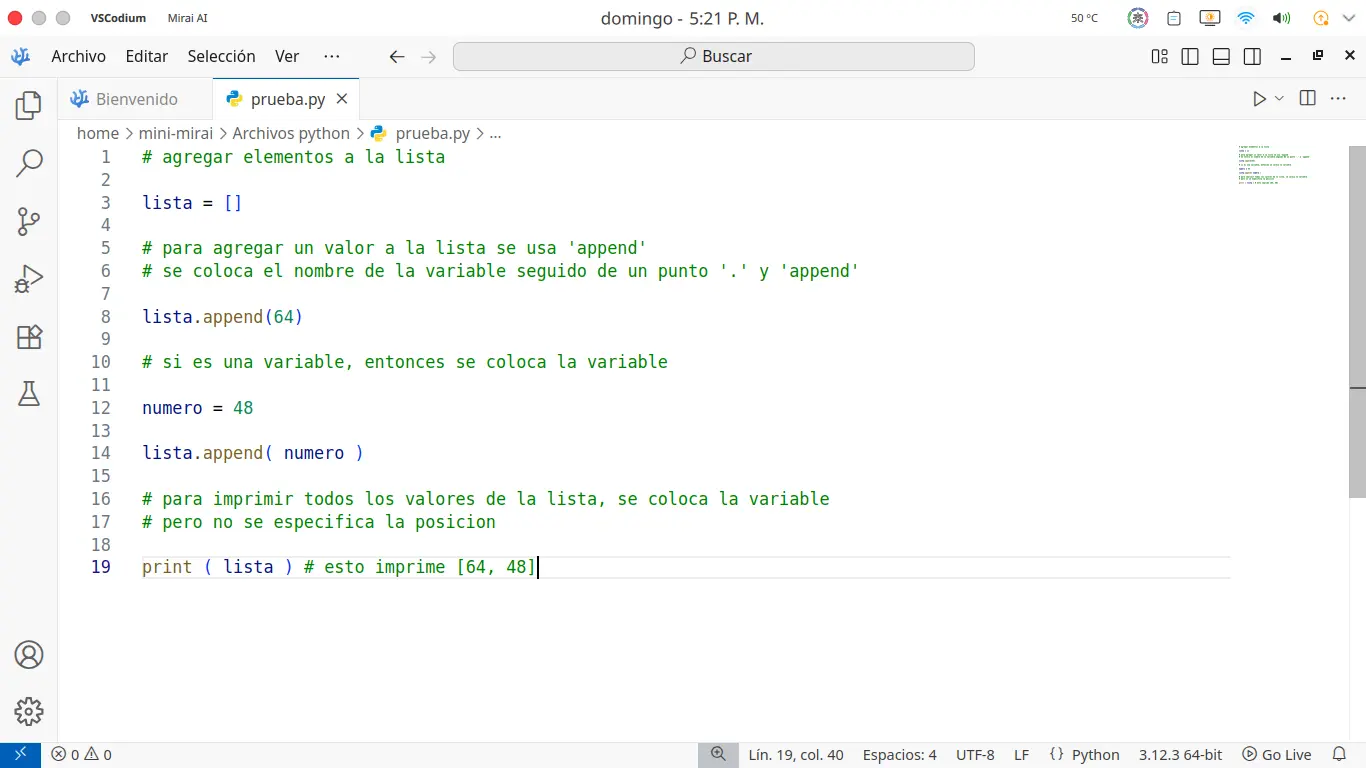
Task: Toggle the secondary side bar
Action: click(1252, 57)
